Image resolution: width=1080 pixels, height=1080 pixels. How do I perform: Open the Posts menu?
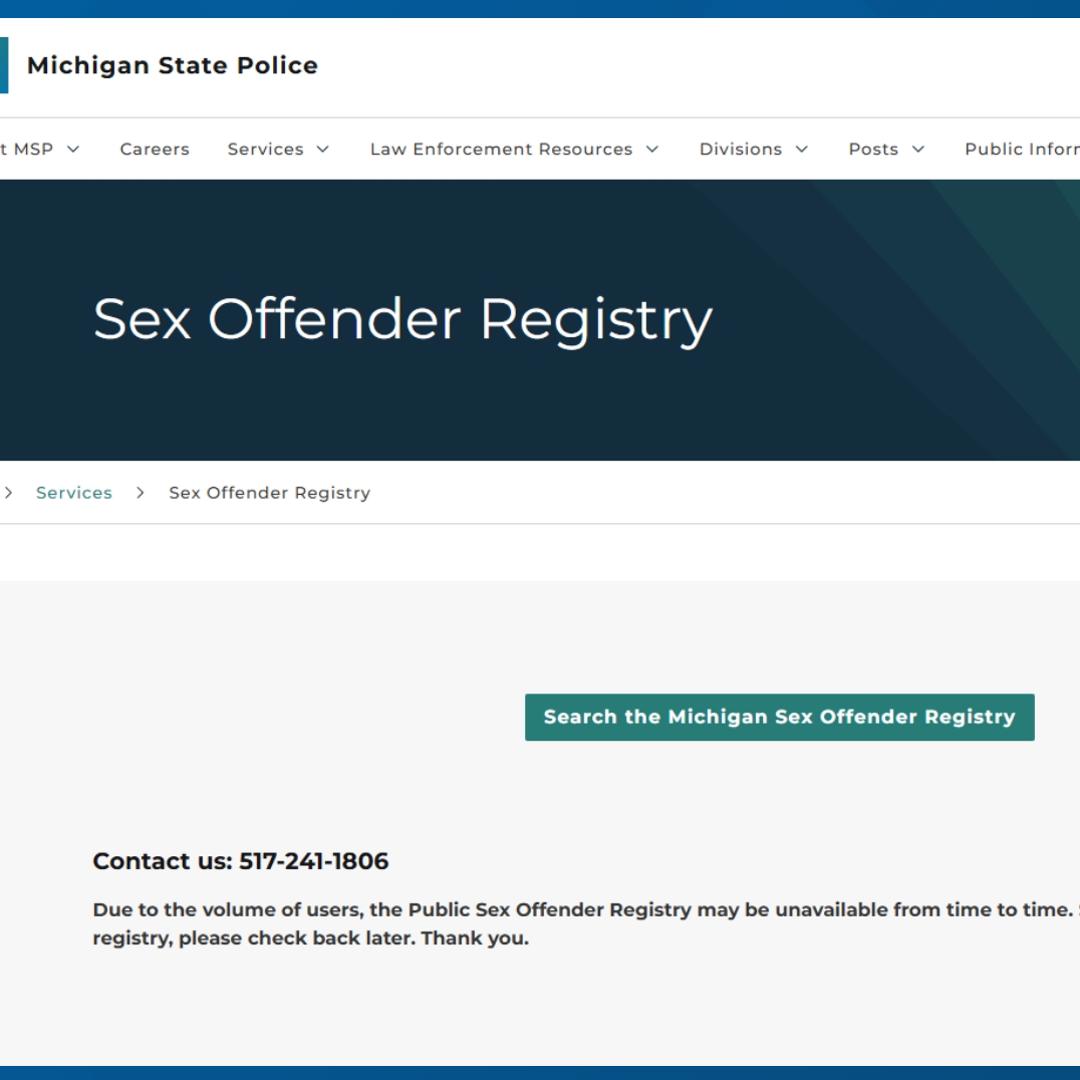pyautogui.click(x=873, y=149)
